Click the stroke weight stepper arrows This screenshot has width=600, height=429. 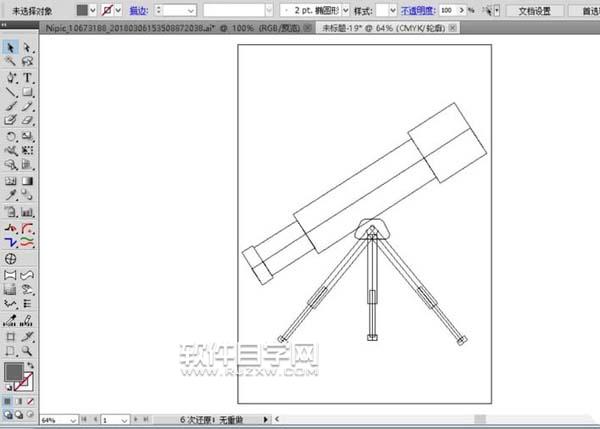pyautogui.click(x=159, y=11)
